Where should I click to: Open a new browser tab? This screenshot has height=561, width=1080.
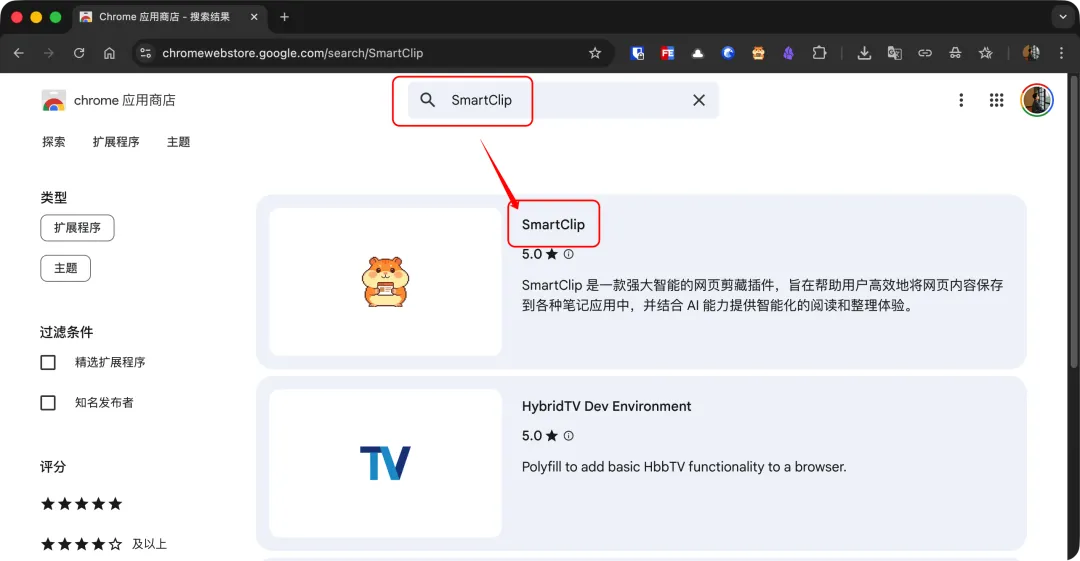tap(284, 17)
